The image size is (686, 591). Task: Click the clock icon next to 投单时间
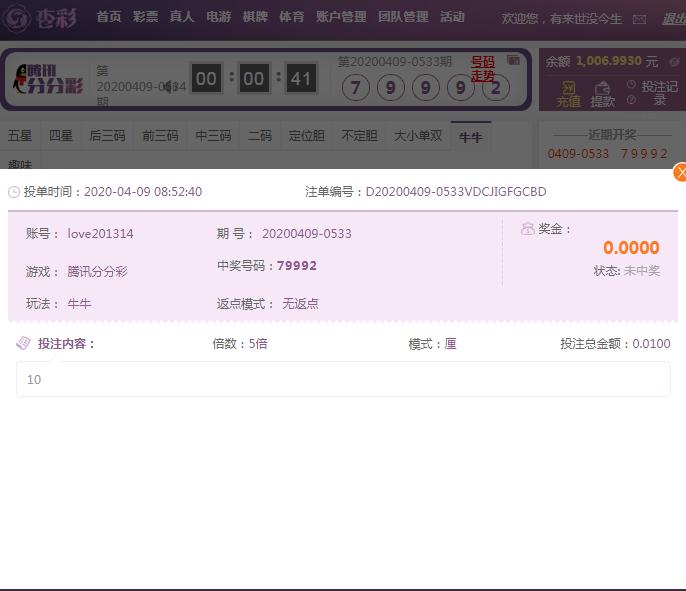click(x=14, y=192)
